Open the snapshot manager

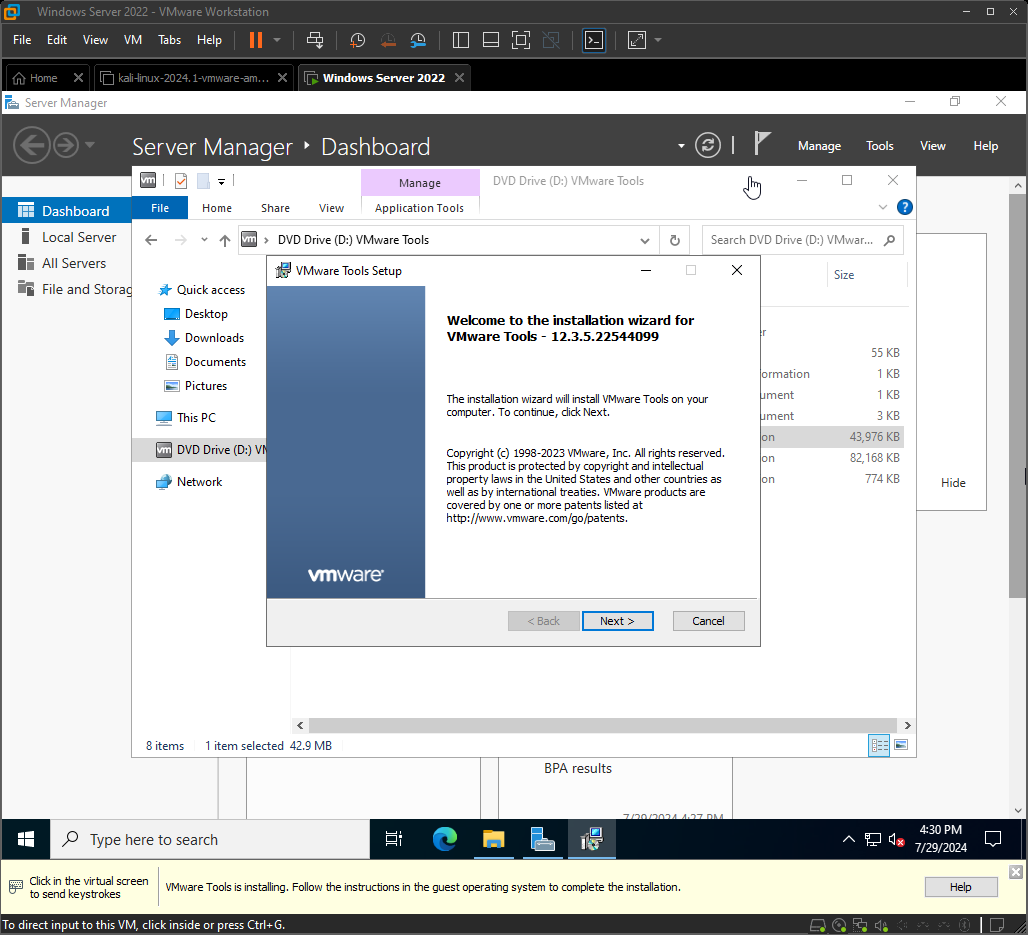[418, 40]
